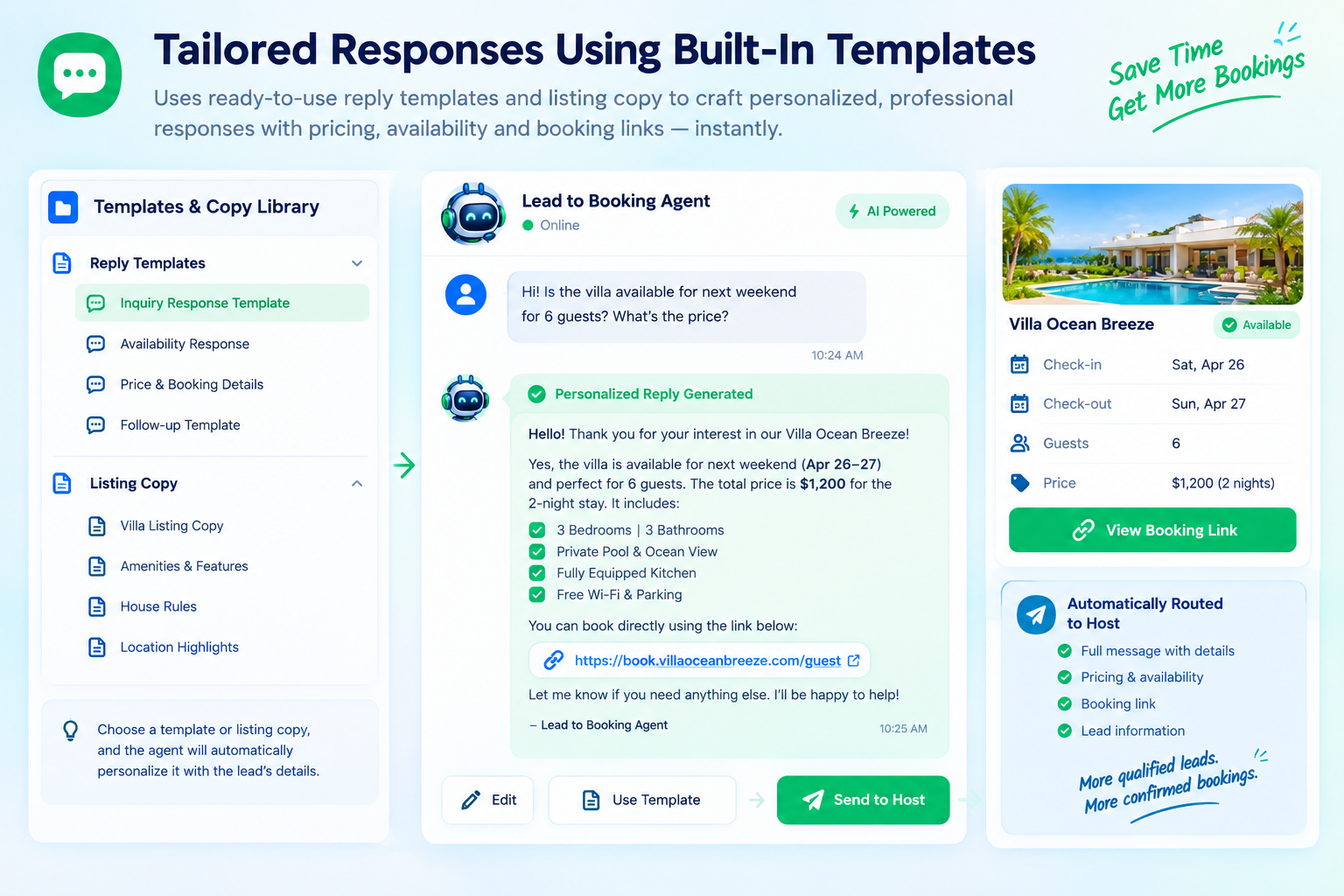Click the blue folder icon beside Templates & Copy Library
Image resolution: width=1344 pixels, height=896 pixels.
63,207
